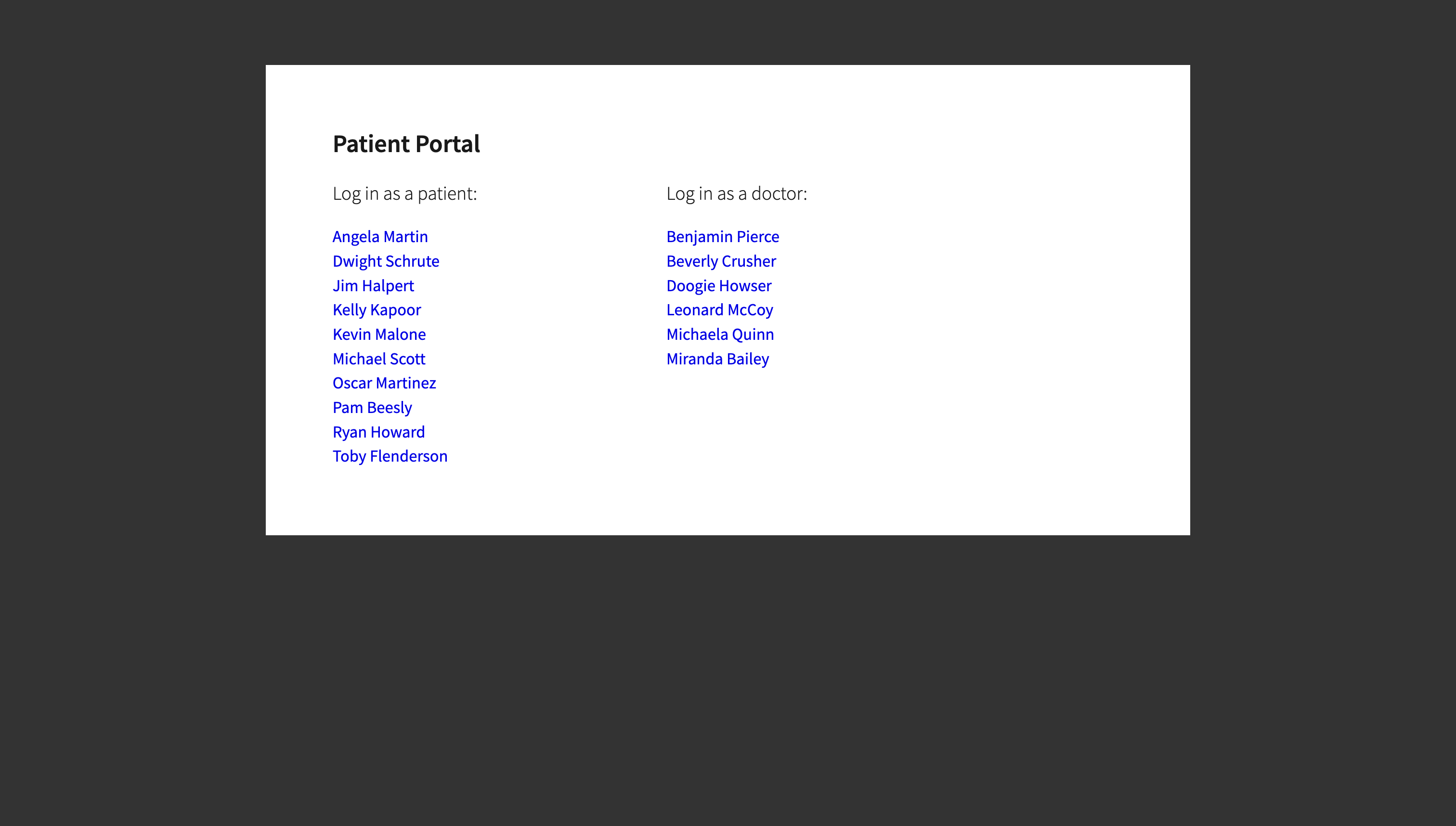The width and height of the screenshot is (1456, 826).
Task: Log in as Michael Scott
Action: point(378,359)
